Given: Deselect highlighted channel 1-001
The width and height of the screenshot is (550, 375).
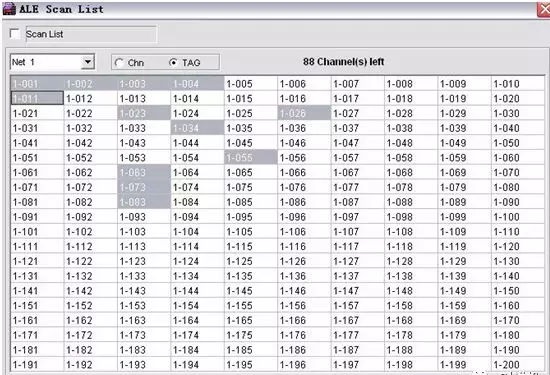Looking at the screenshot, I should coord(37,83).
